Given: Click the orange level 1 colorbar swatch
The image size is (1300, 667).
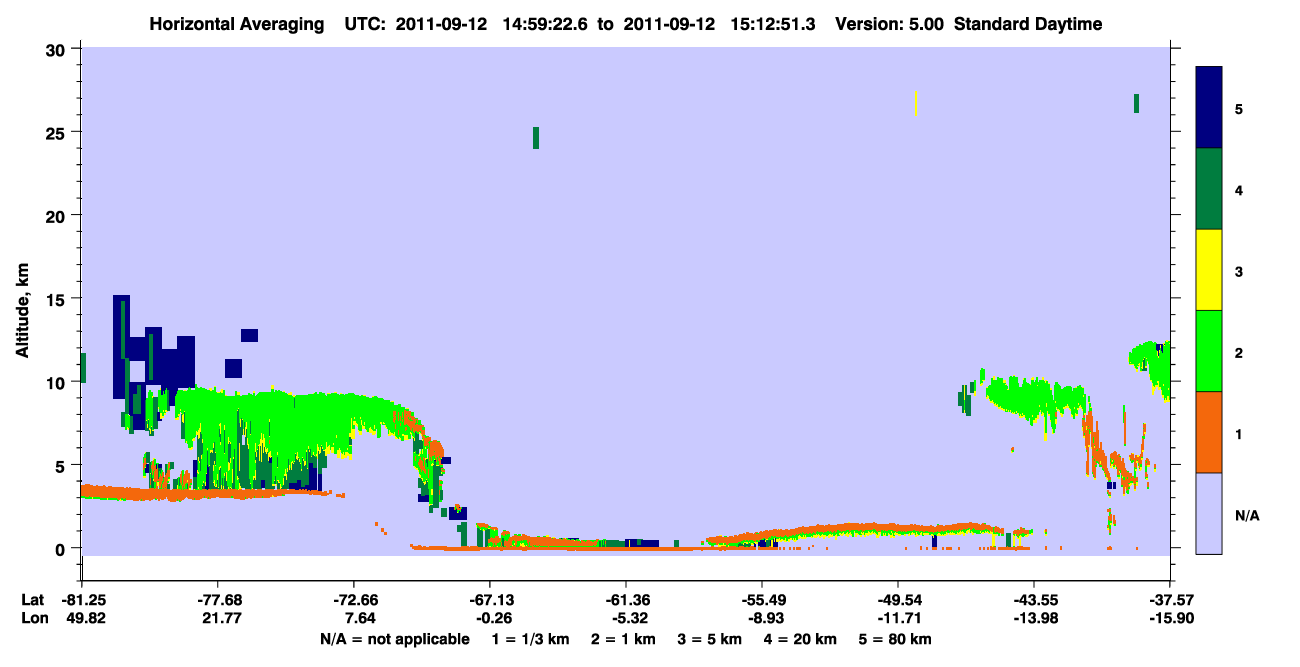Looking at the screenshot, I should click(1209, 431).
